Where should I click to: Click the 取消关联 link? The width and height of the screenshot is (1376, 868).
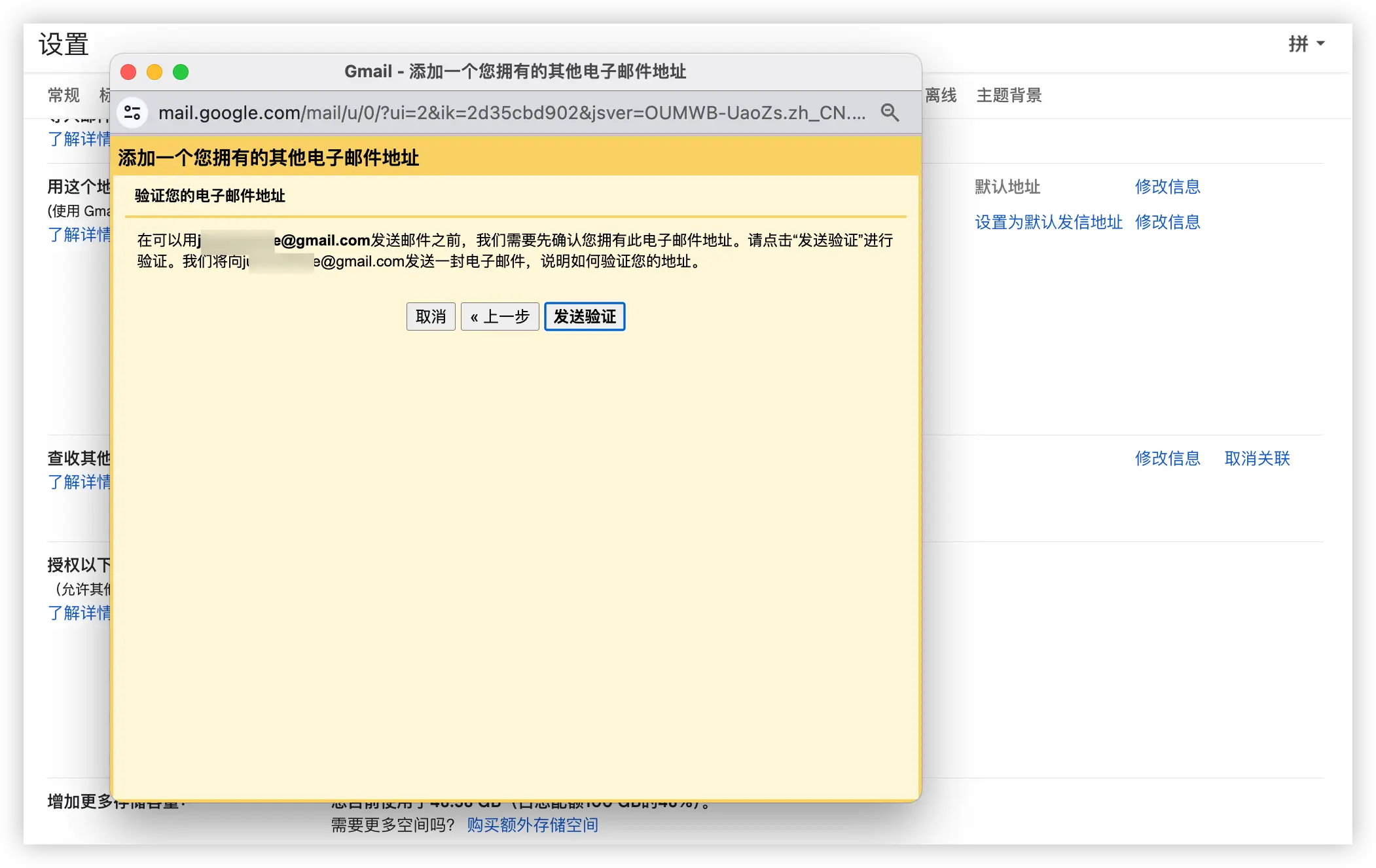click(x=1258, y=459)
